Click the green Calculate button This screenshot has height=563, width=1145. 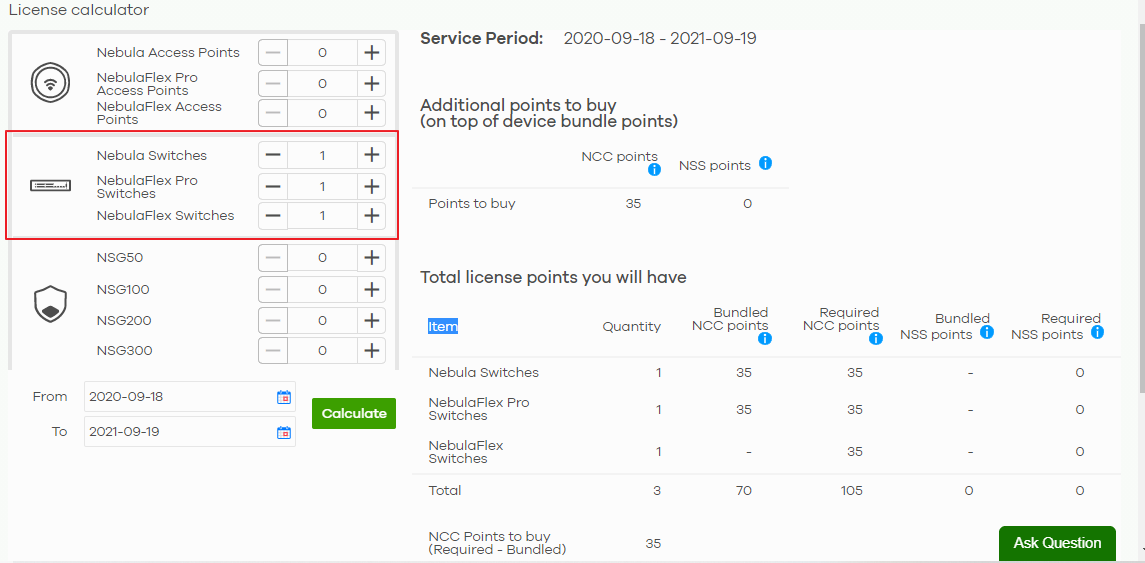(x=354, y=413)
